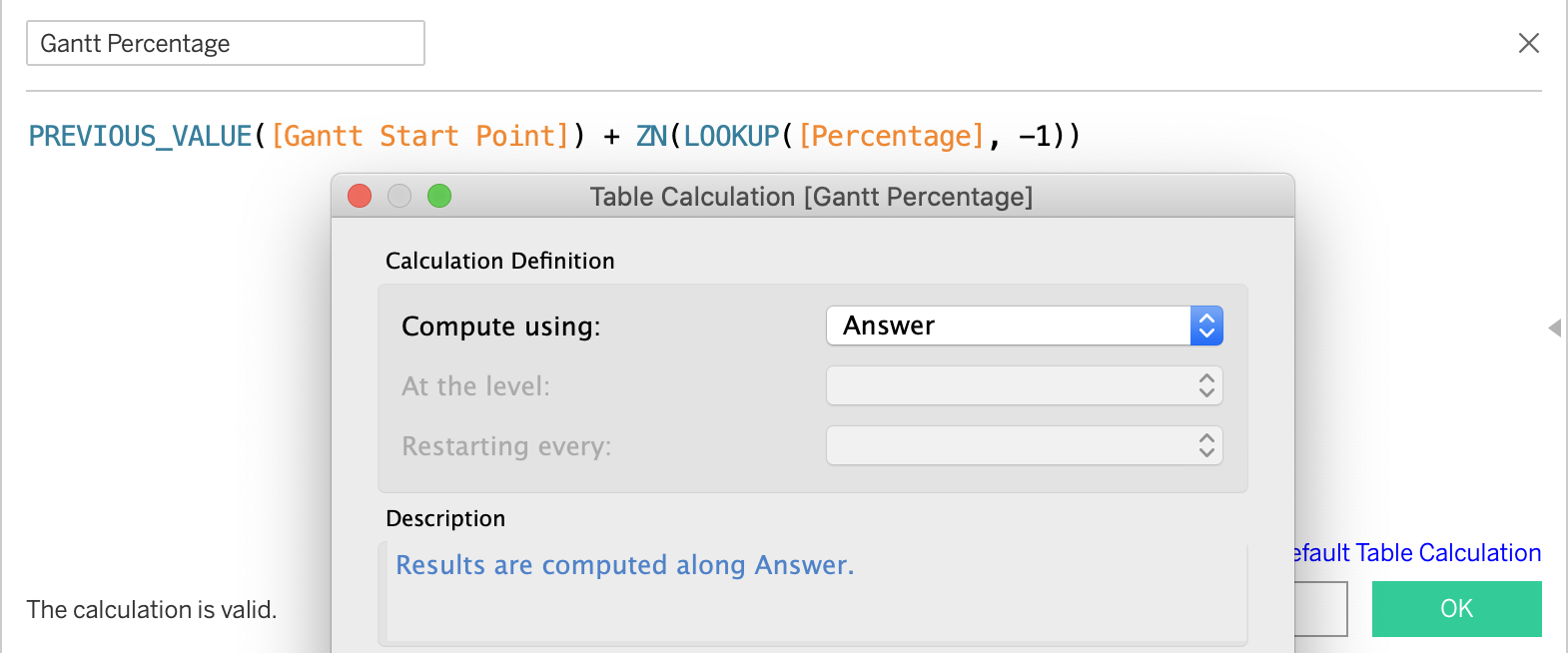Expand the side panel using the triangle arrow
The width and height of the screenshot is (1568, 653).
click(1554, 327)
